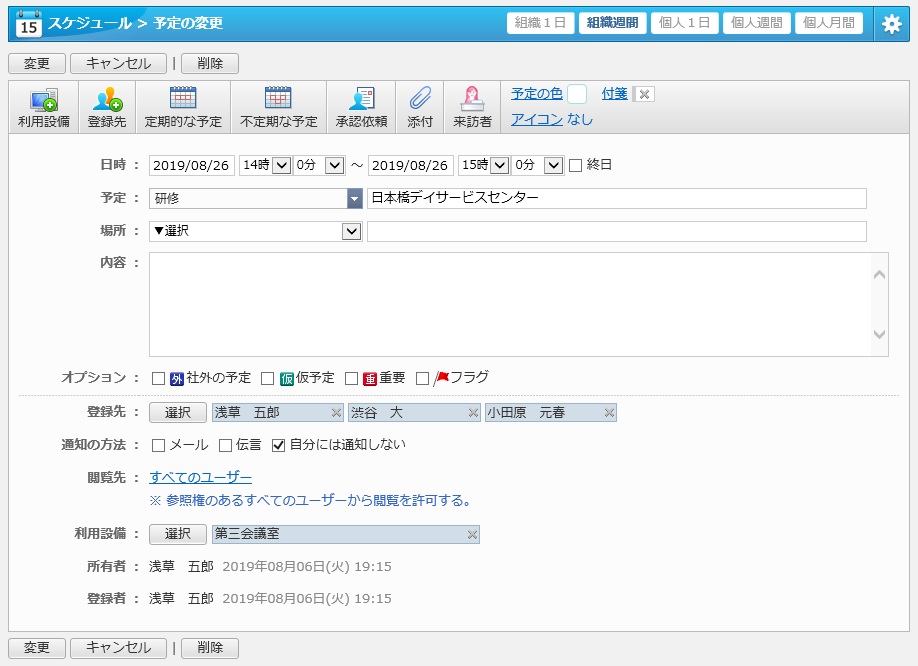Screen dimensions: 918x666
Task: Click the calendar 15 schedule icon
Action: click(29, 24)
